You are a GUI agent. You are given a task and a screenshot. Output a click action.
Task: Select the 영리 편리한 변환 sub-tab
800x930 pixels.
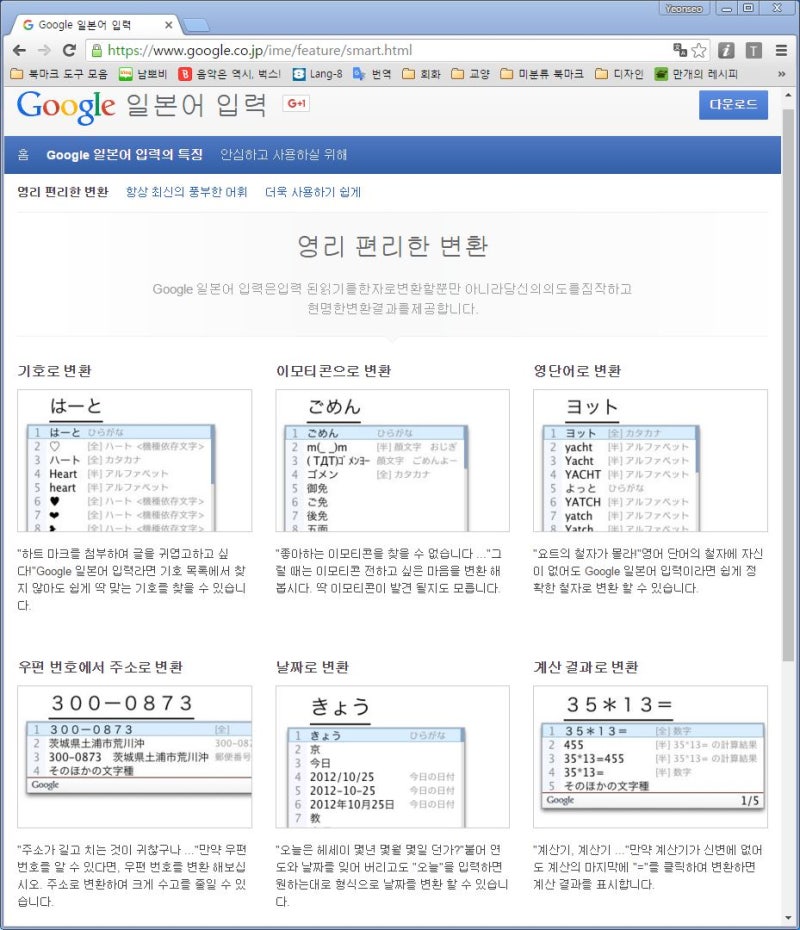click(x=63, y=192)
